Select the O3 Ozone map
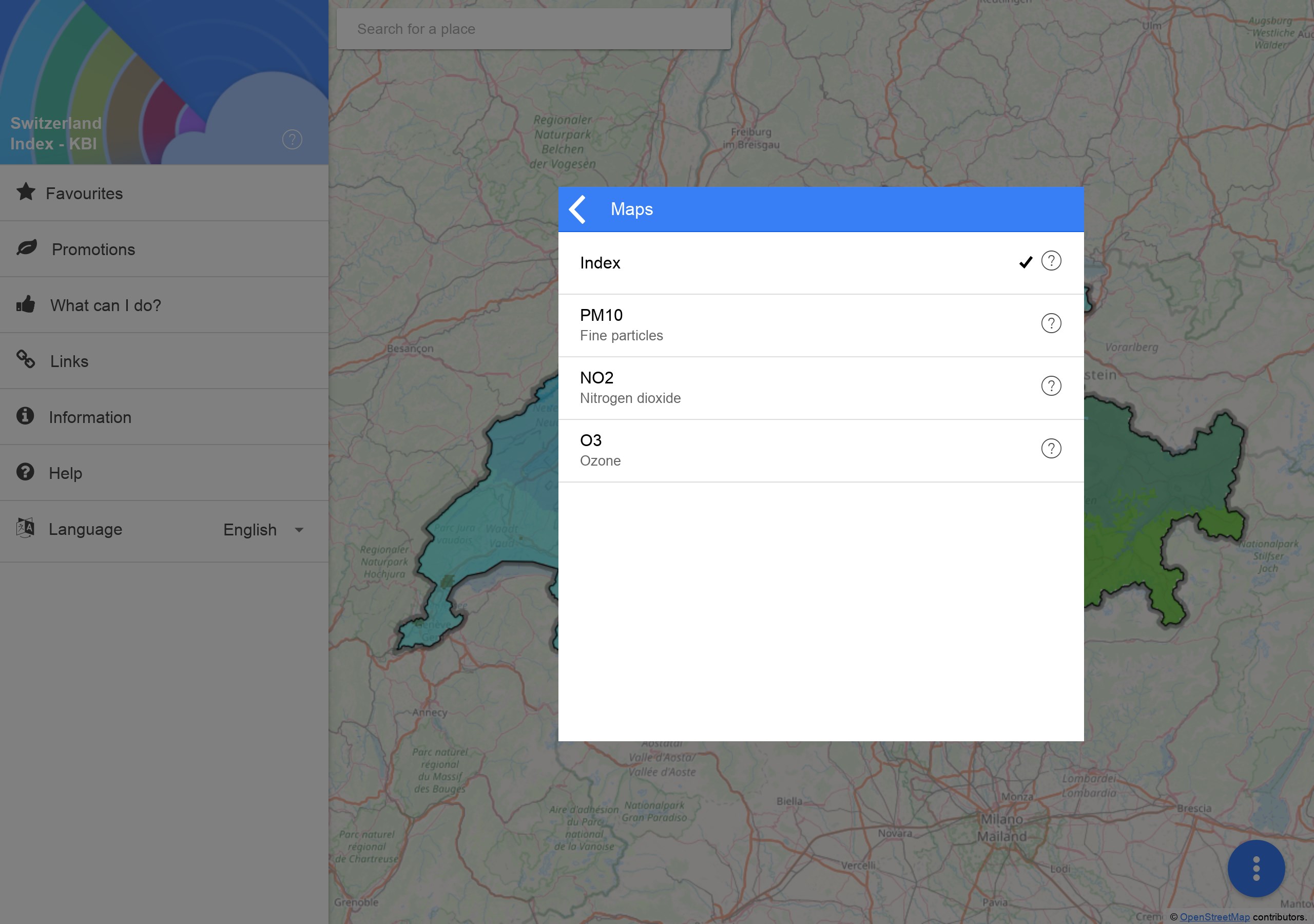Screen dimensions: 1314x924 point(744,451)
